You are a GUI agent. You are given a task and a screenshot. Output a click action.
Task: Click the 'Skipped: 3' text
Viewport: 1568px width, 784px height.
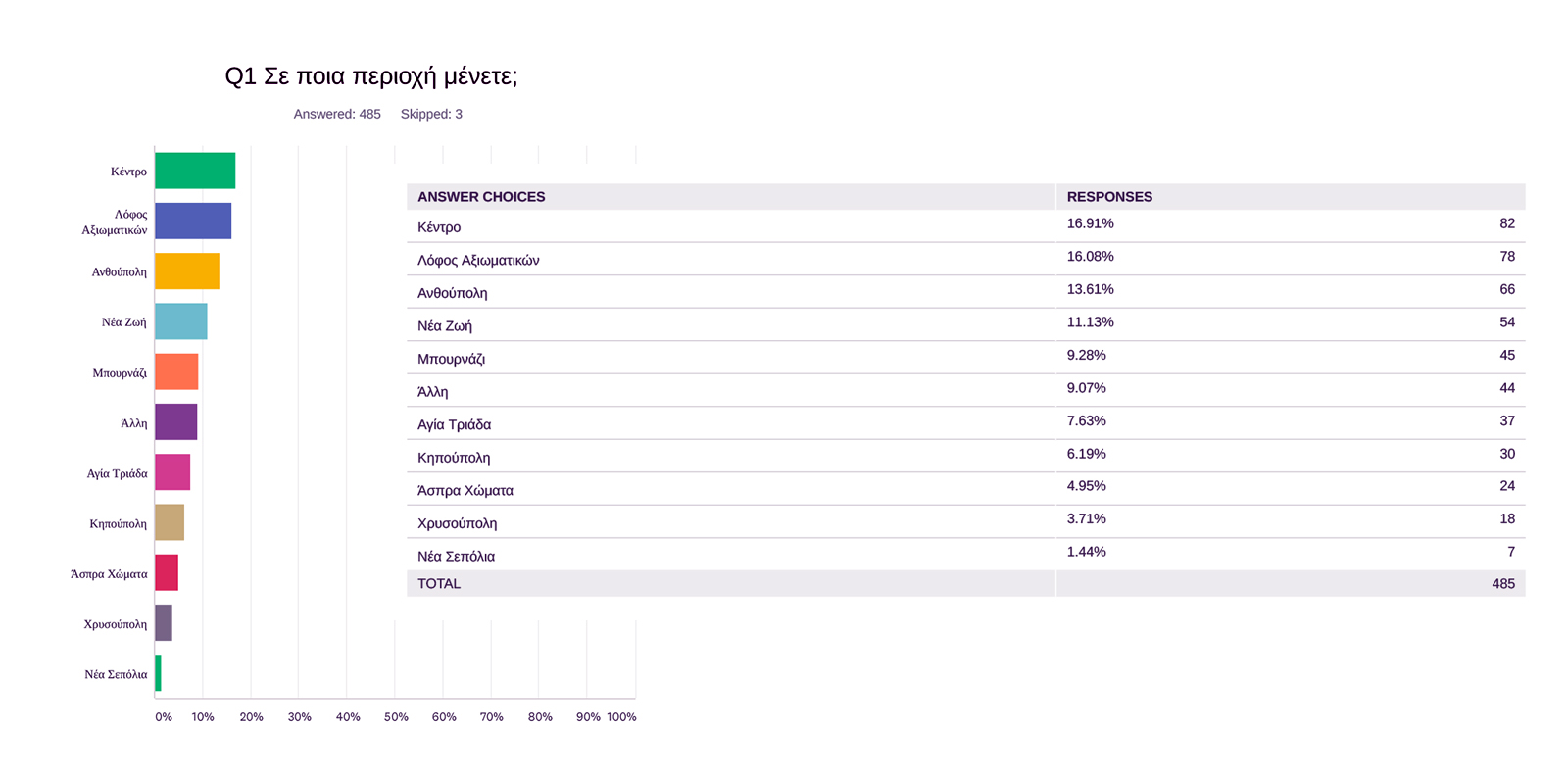tap(431, 114)
